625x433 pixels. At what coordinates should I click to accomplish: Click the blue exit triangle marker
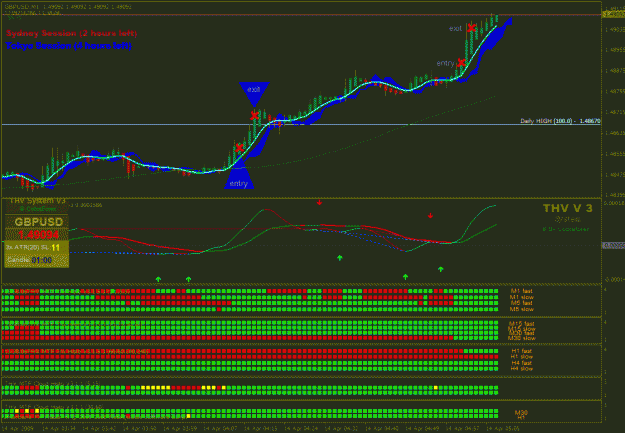point(254,94)
